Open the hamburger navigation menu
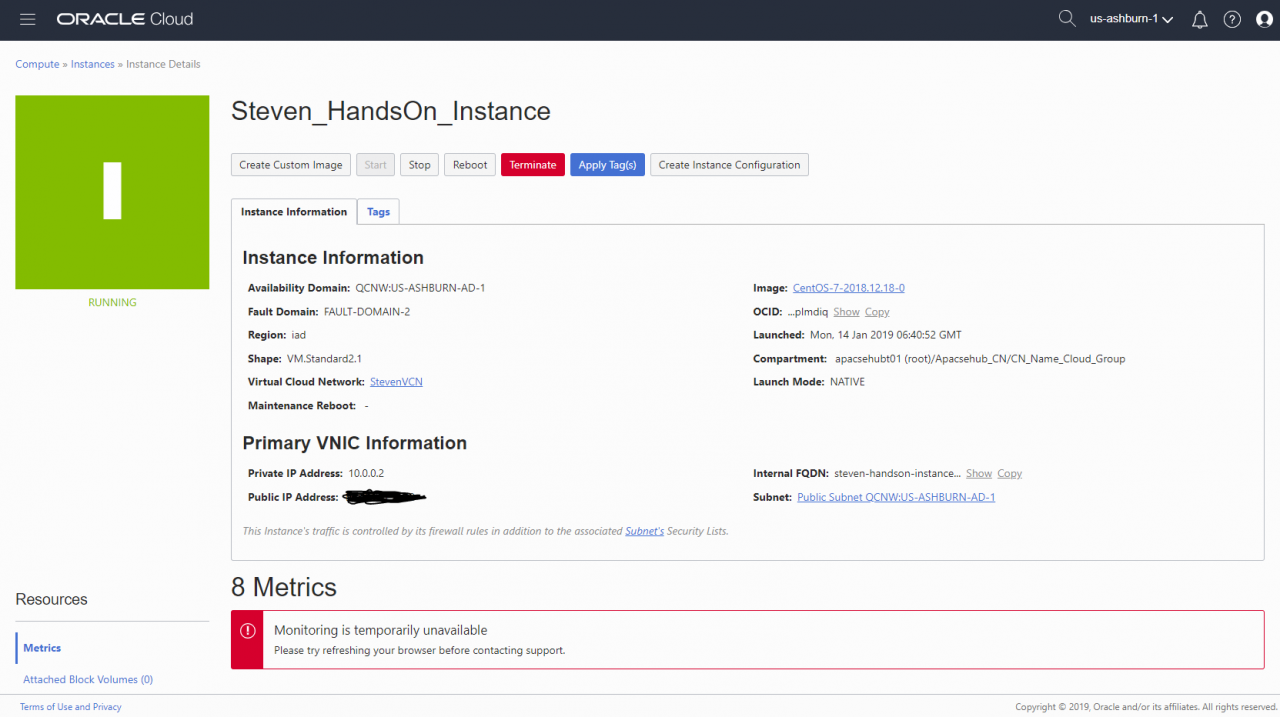1280x717 pixels. 27,20
